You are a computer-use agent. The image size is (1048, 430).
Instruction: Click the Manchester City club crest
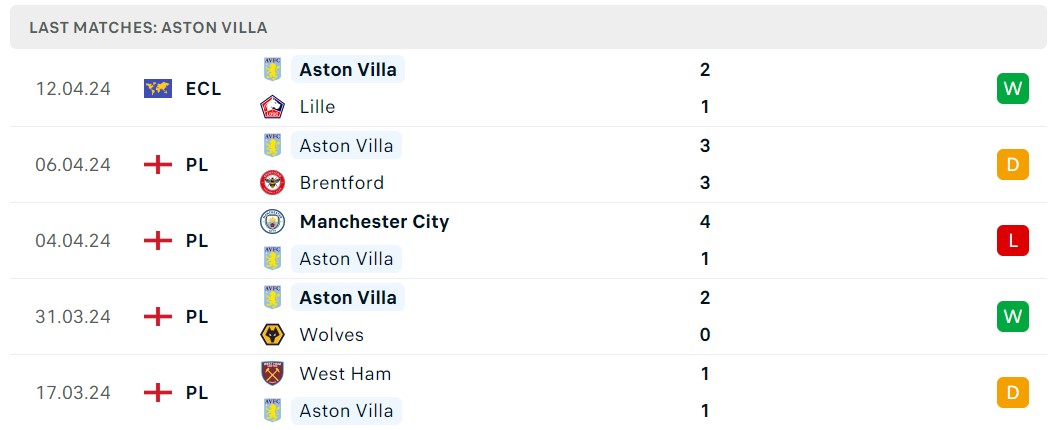coord(272,222)
